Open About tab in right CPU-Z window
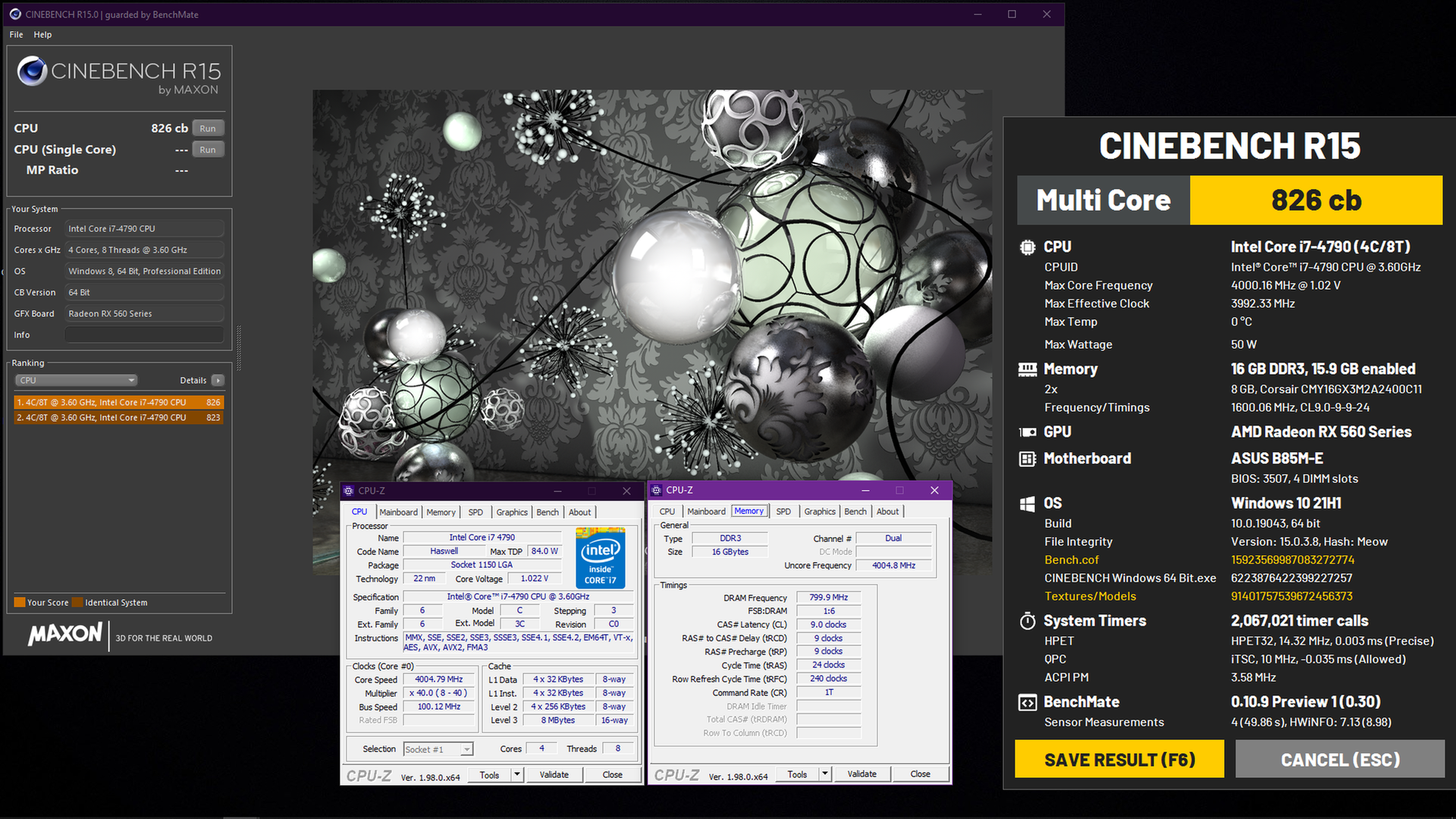 (x=888, y=512)
